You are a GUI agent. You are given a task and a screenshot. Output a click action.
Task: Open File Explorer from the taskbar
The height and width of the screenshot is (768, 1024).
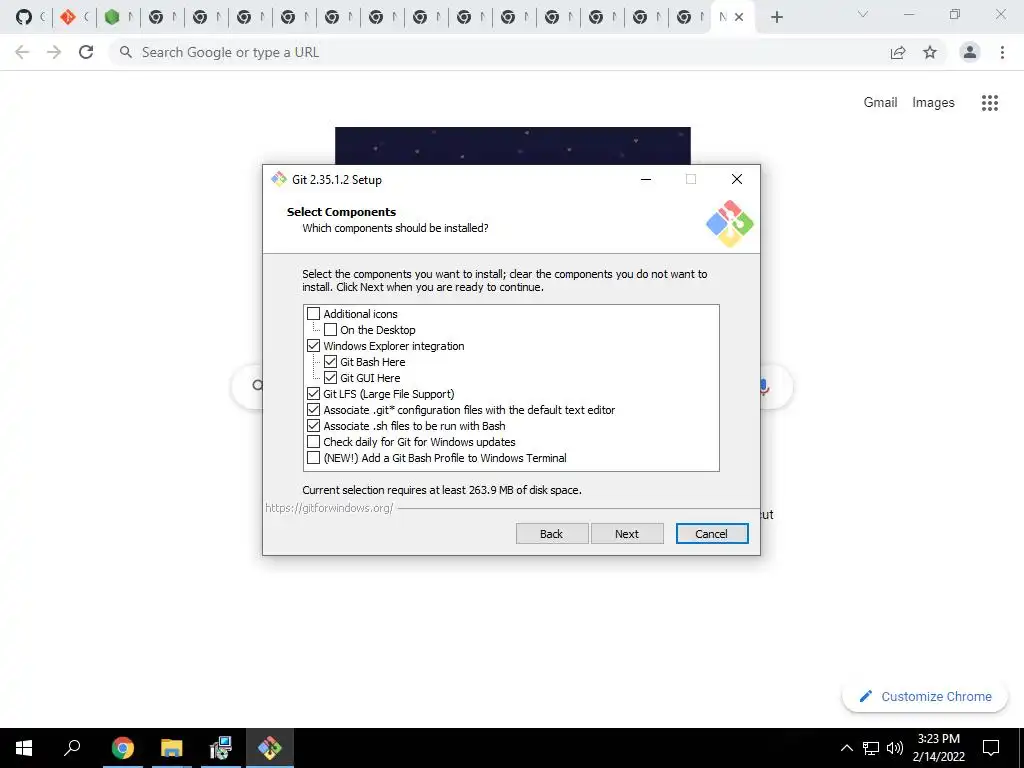(x=172, y=748)
